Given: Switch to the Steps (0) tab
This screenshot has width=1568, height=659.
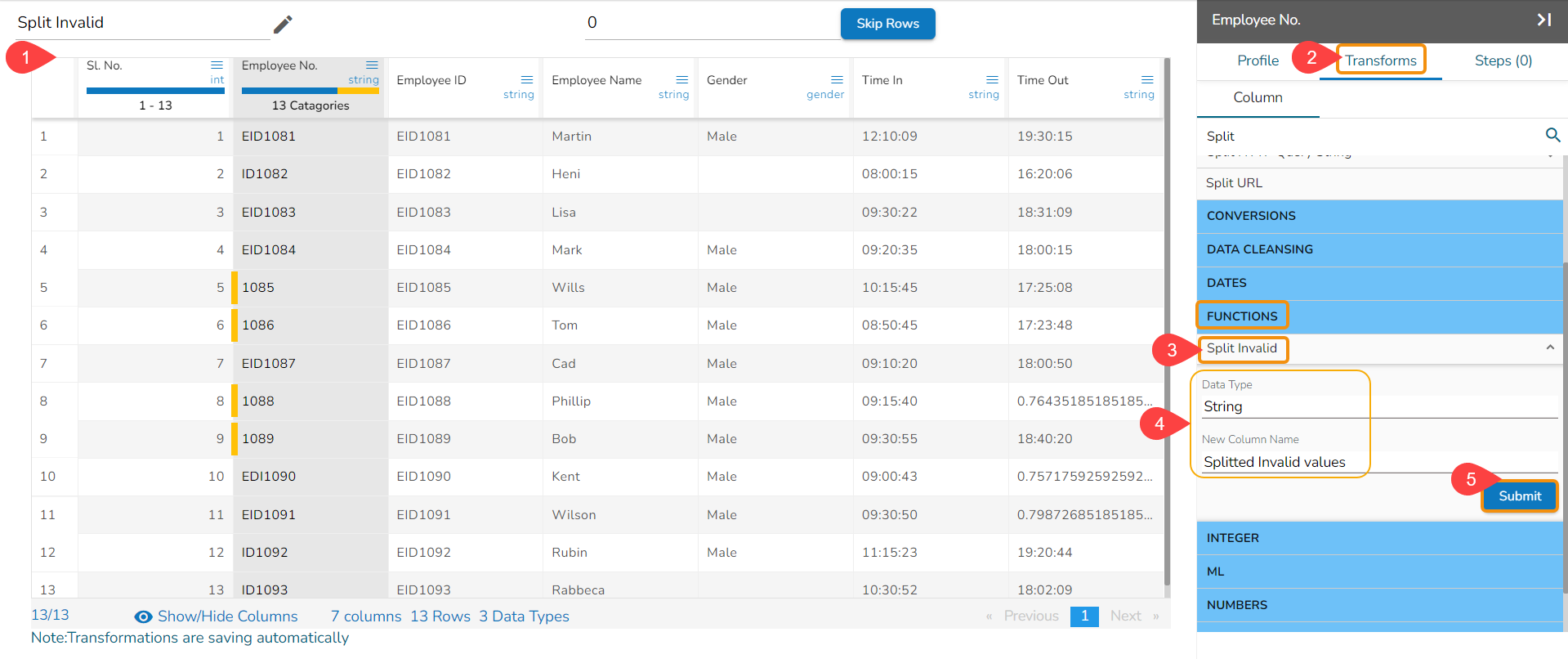Looking at the screenshot, I should point(1503,61).
